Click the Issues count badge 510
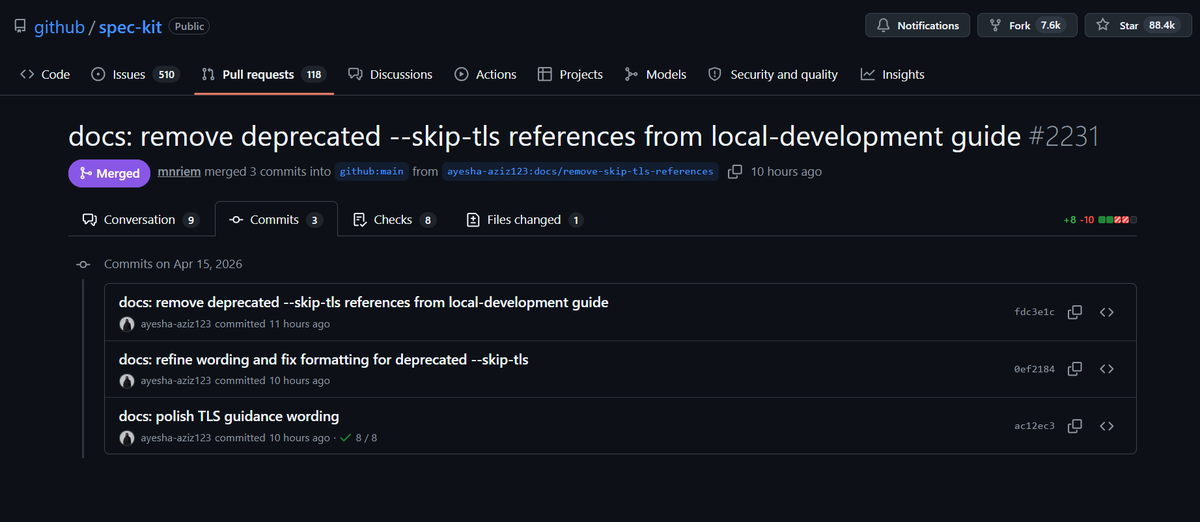The image size is (1200, 522). click(166, 74)
